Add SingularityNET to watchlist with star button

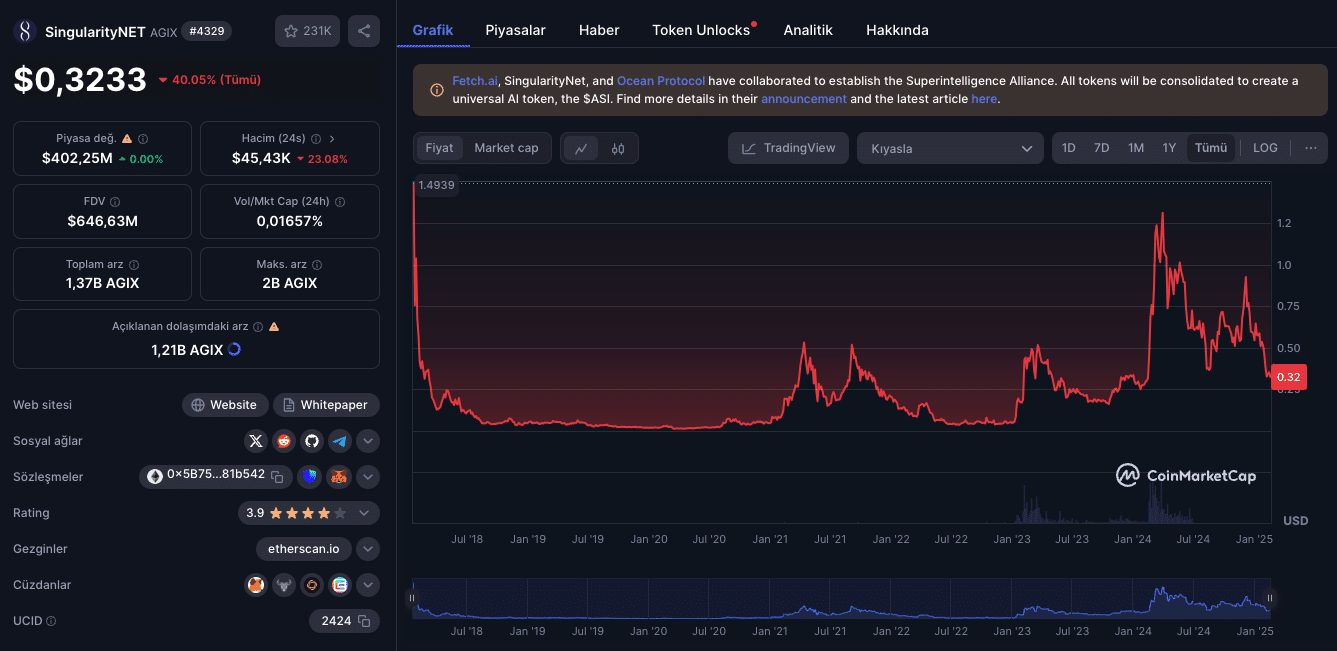point(308,31)
